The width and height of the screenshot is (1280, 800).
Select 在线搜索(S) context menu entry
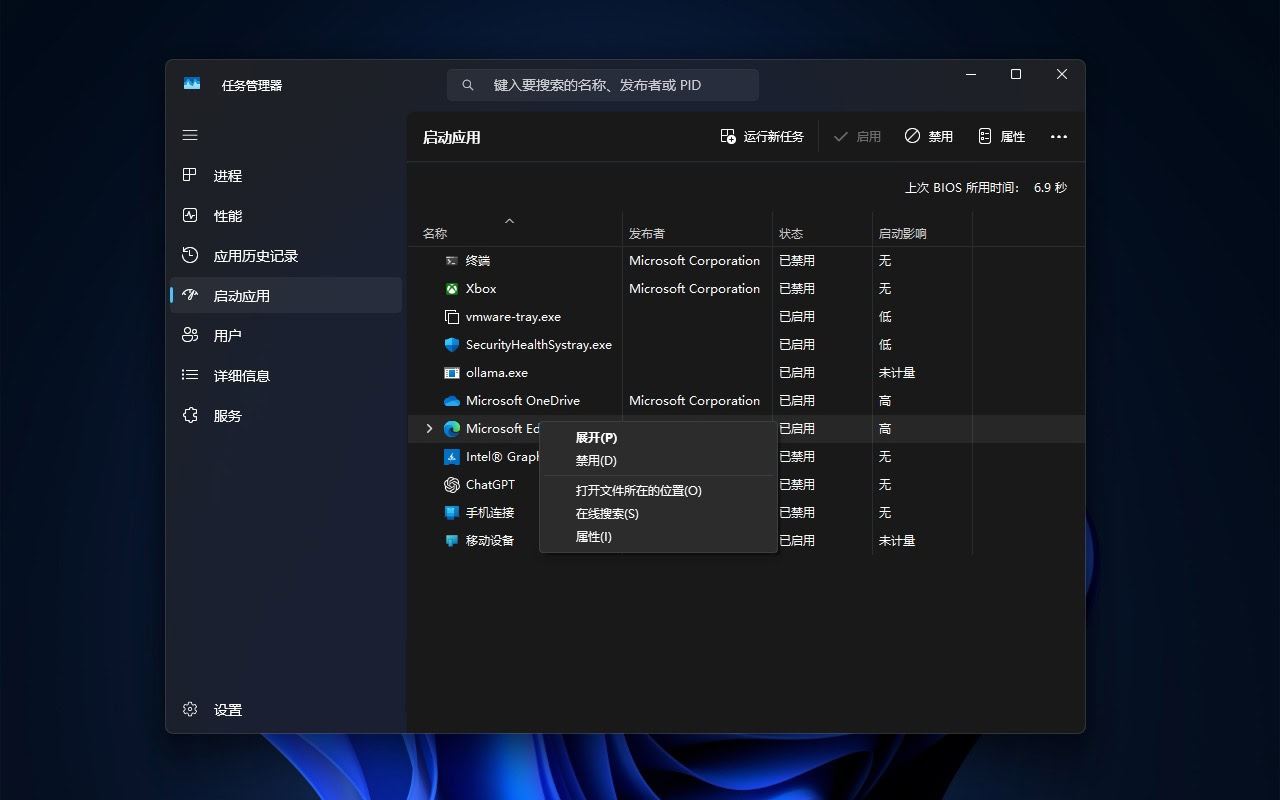tap(606, 513)
